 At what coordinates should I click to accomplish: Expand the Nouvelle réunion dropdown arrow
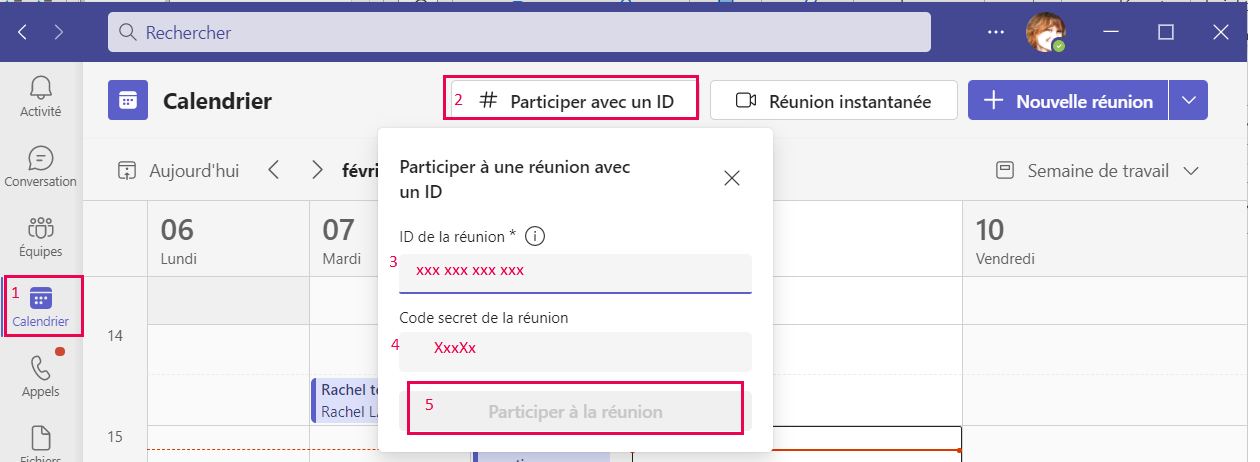tap(1188, 100)
